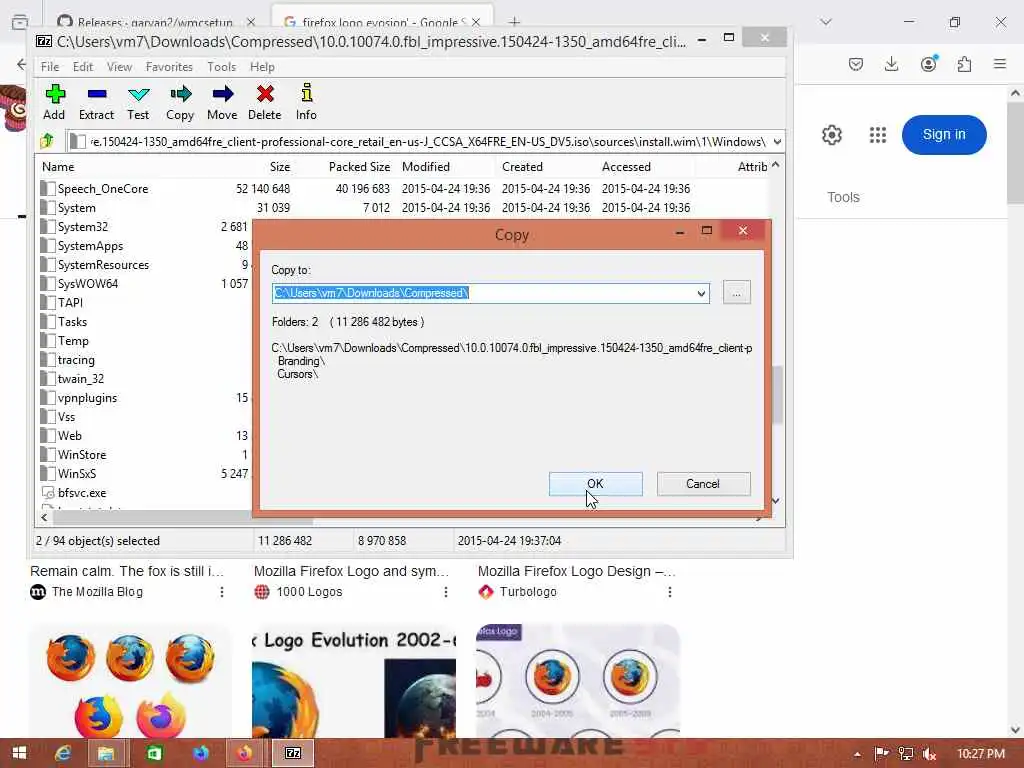Screen dimensions: 1024x768
Task: Cancel the Copy dialog
Action: click(x=703, y=484)
